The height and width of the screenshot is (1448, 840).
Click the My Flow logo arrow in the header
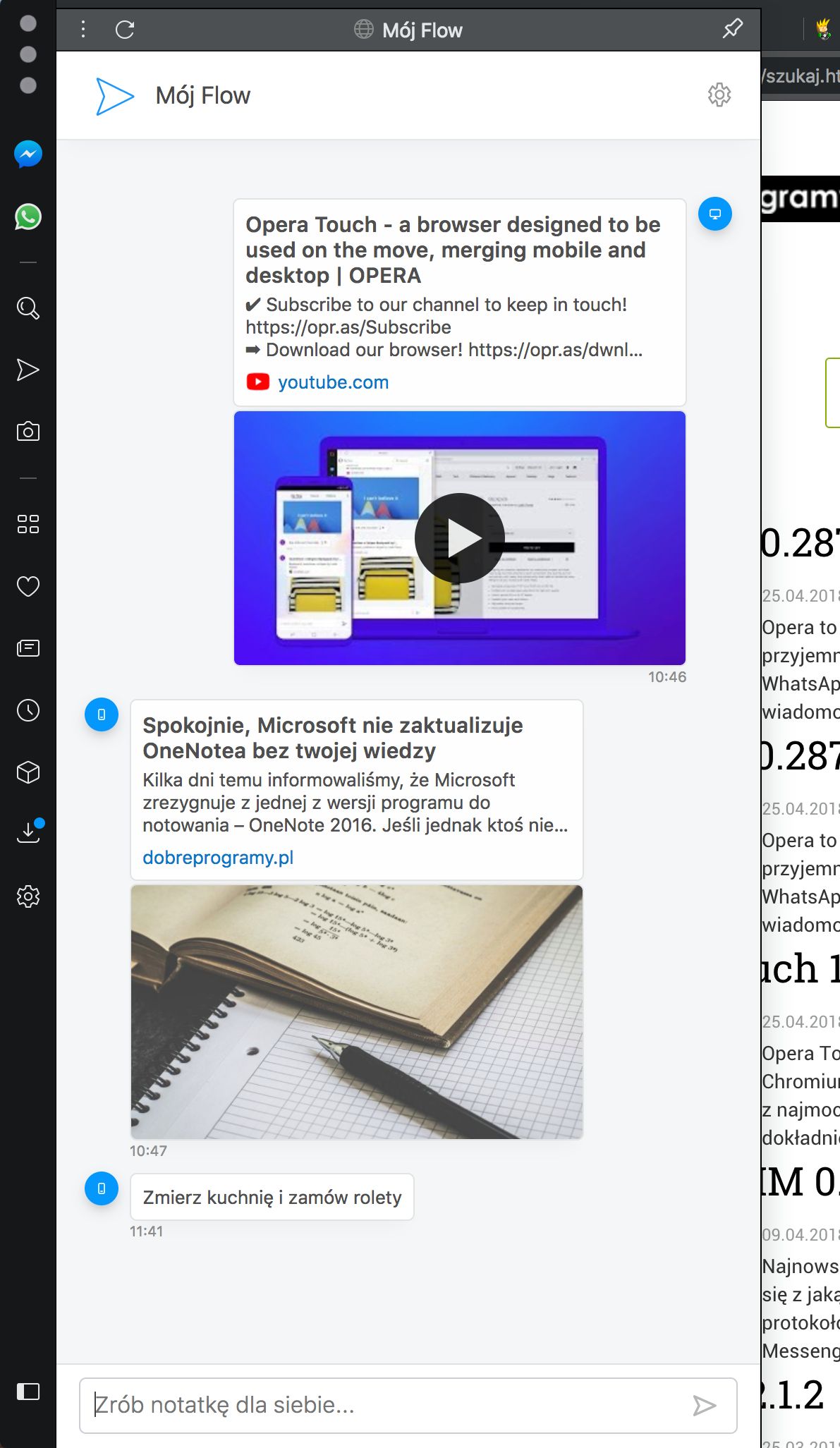pyautogui.click(x=114, y=96)
